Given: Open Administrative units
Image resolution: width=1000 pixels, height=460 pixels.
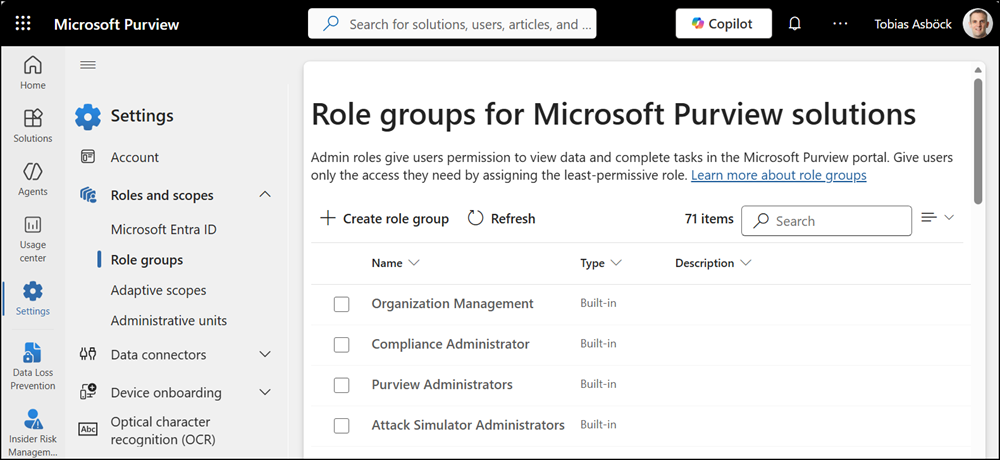Looking at the screenshot, I should click(168, 320).
